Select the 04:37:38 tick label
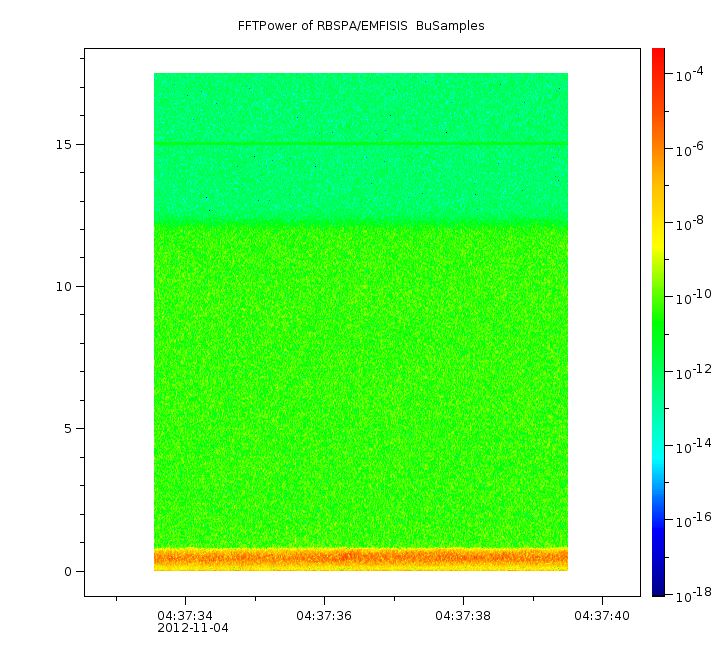Viewport: 724px width, 656px height. 463,615
